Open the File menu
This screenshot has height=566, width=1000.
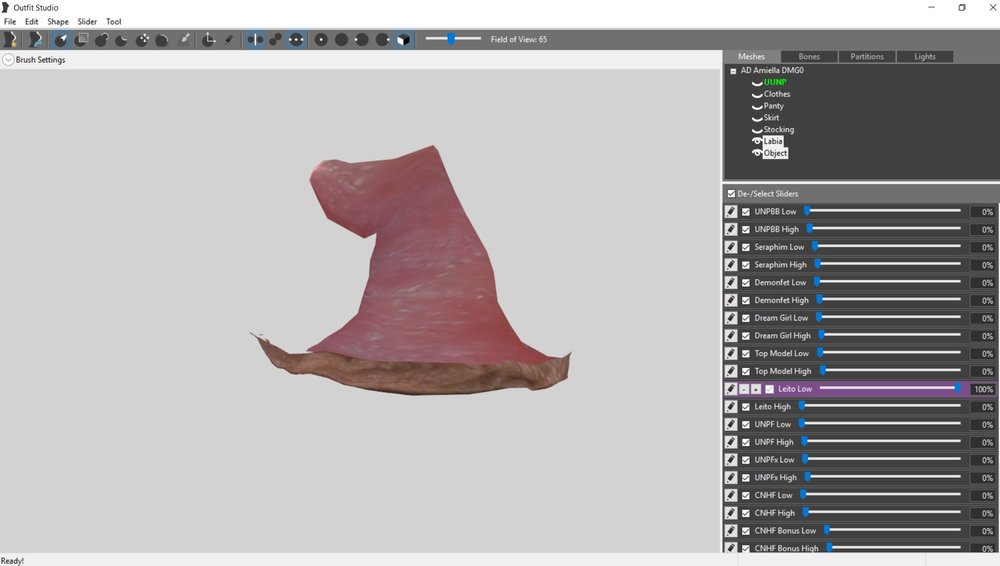[x=10, y=22]
